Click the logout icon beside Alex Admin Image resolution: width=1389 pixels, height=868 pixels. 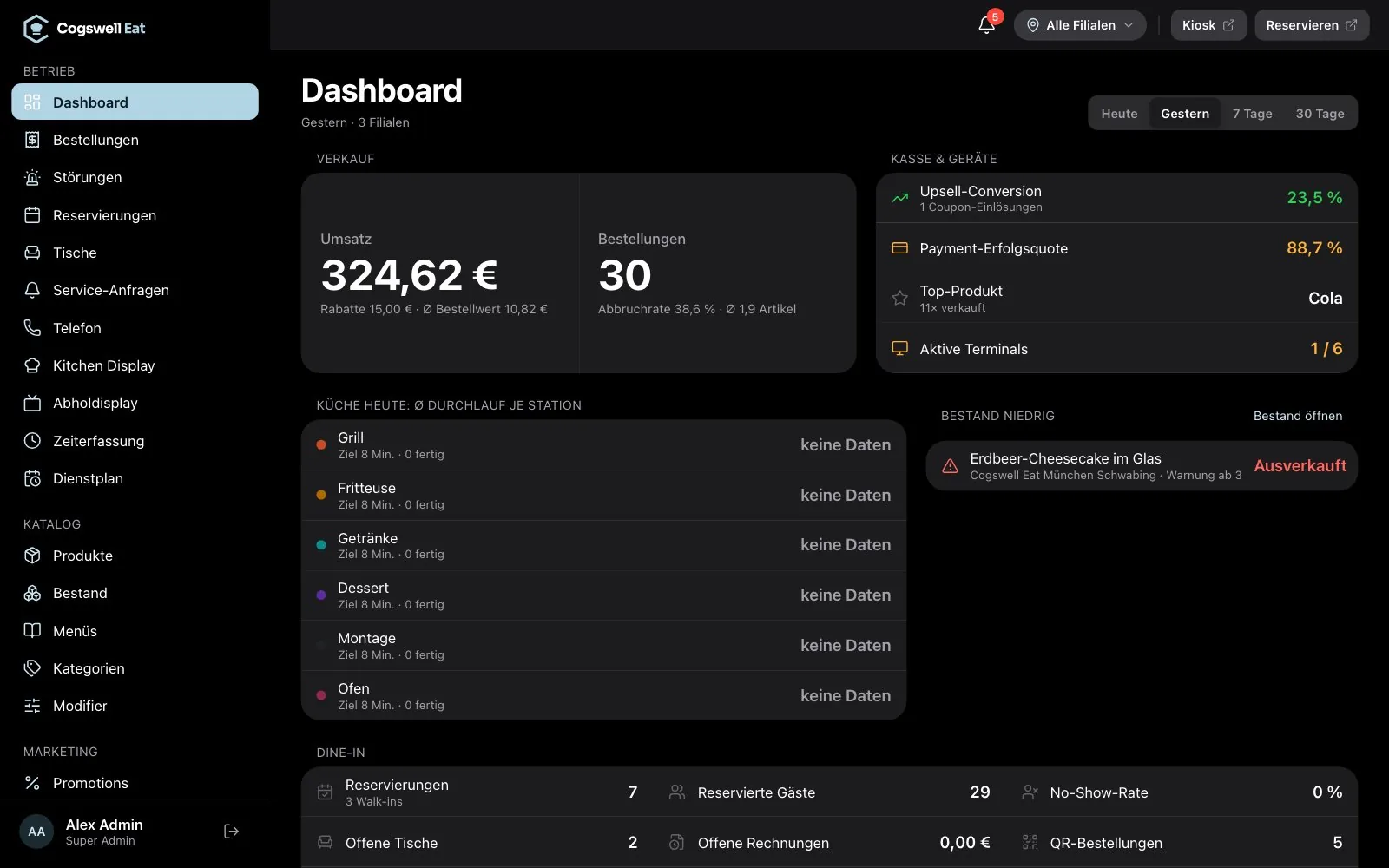coord(231,832)
